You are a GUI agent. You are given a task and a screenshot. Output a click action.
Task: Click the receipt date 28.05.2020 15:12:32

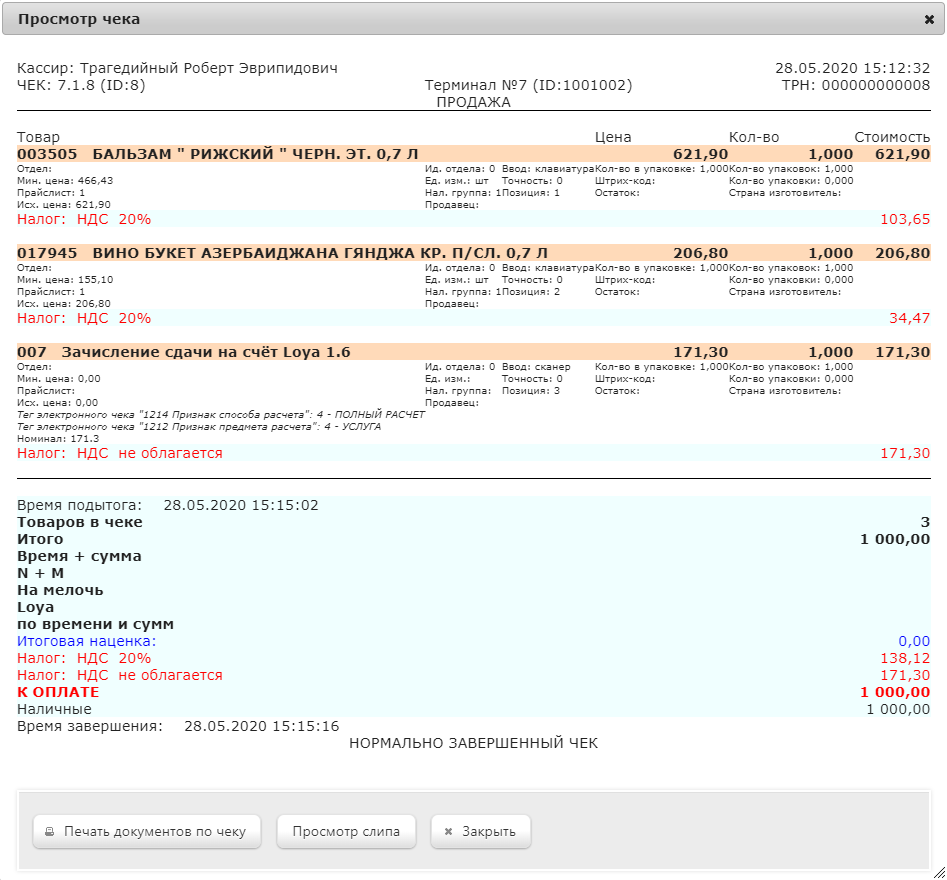[x=852, y=68]
